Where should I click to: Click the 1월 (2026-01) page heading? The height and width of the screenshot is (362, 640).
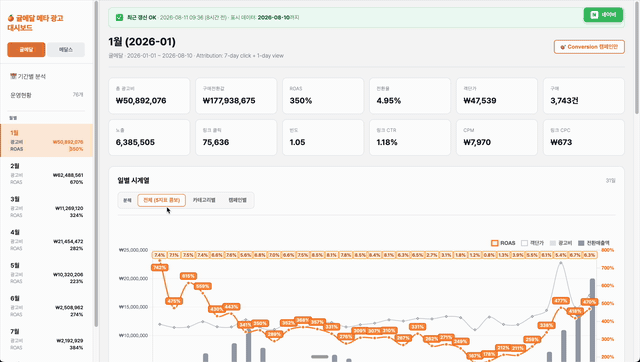(x=142, y=42)
